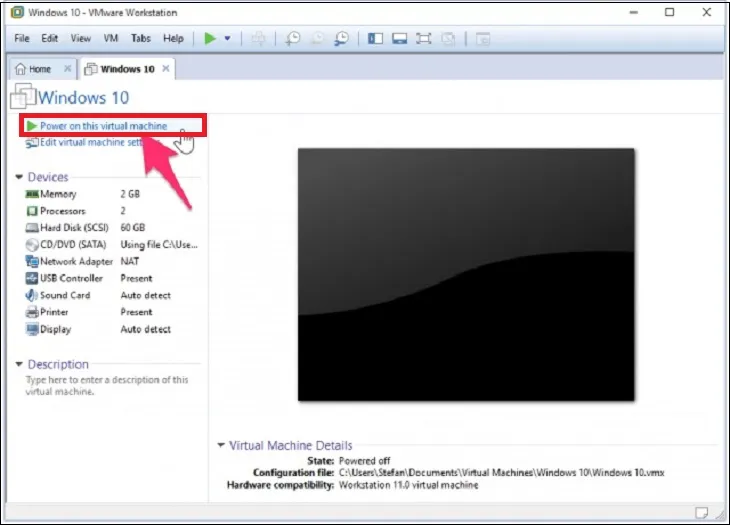This screenshot has height=525, width=730.
Task: Click the thumbnail bar toolbar icon
Action: (399, 39)
